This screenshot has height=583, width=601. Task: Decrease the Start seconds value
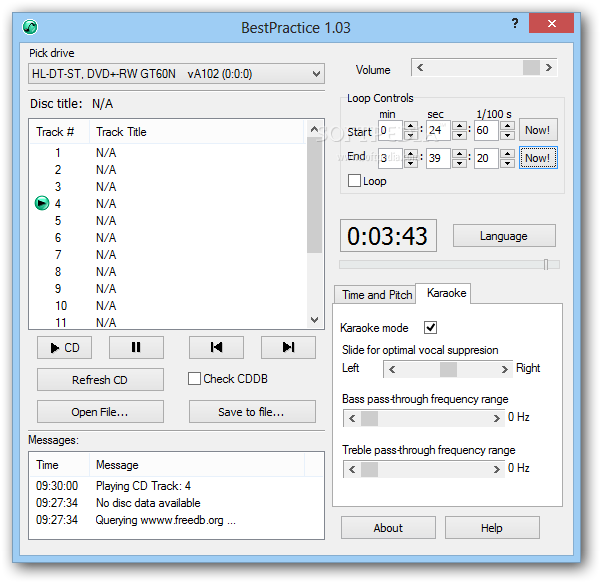[459, 135]
